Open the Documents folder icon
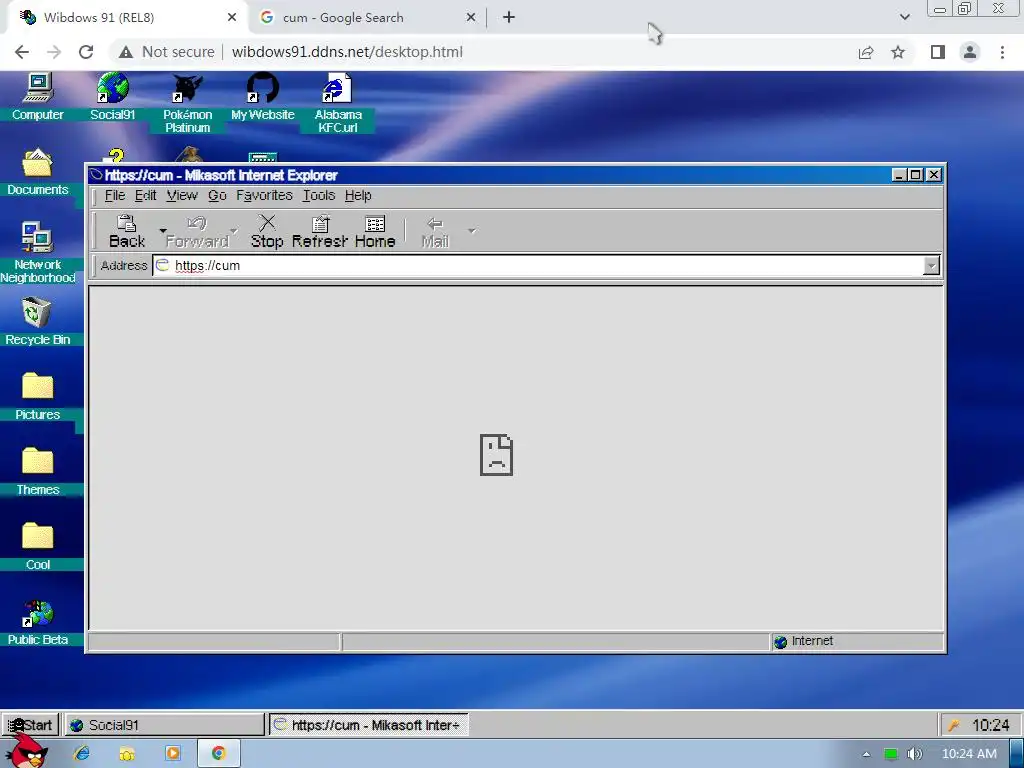The image size is (1024, 768). [x=38, y=172]
